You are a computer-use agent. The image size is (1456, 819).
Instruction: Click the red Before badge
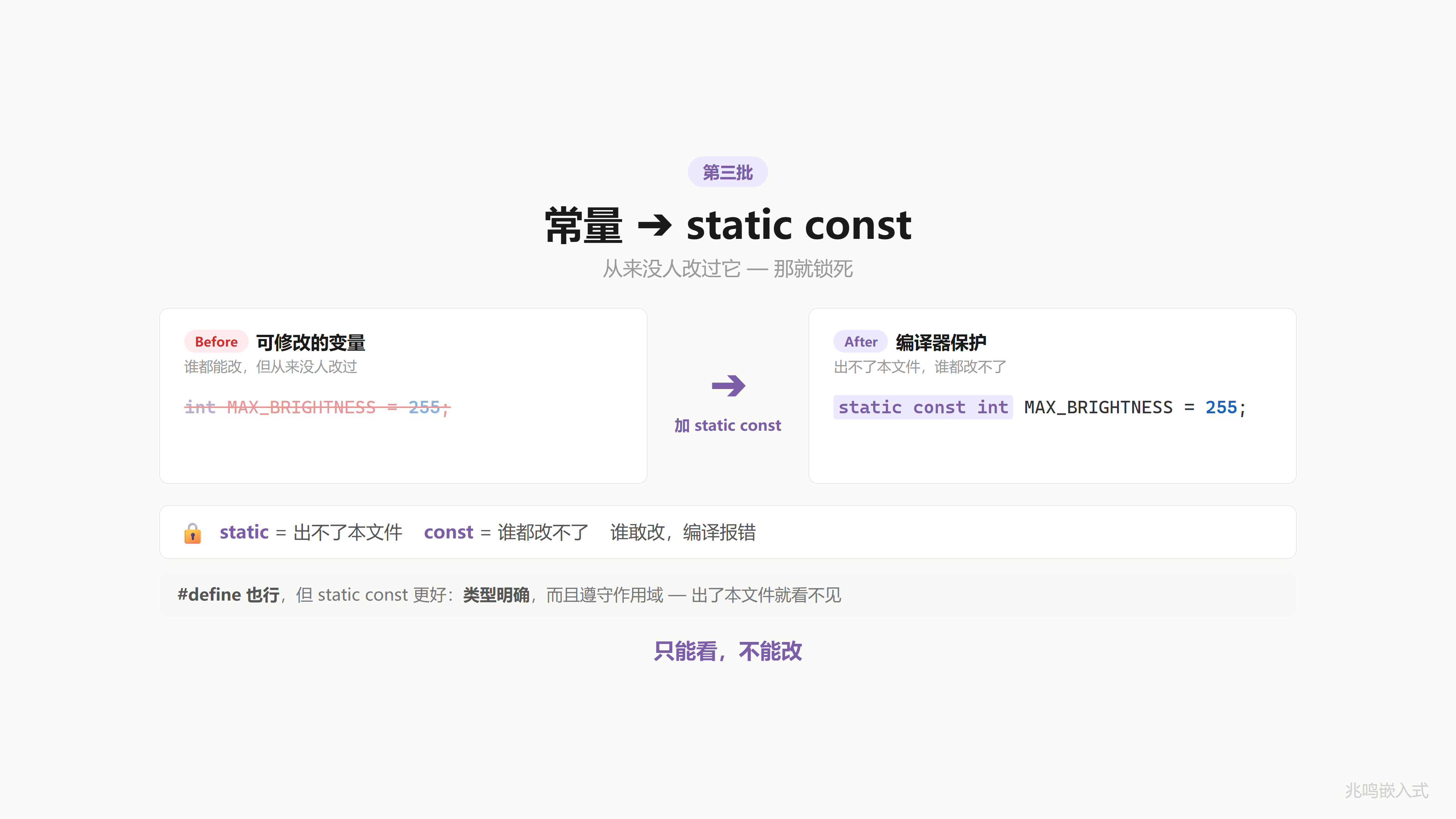coord(216,341)
